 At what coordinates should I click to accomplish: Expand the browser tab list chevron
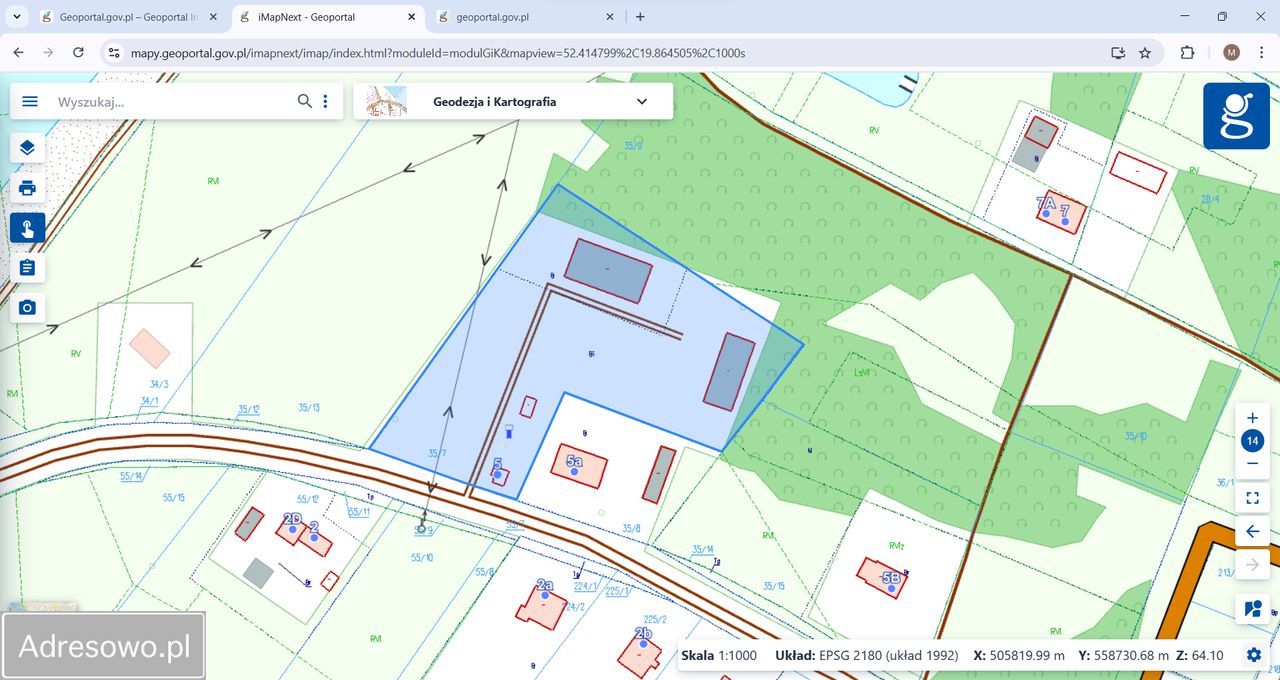click(17, 17)
